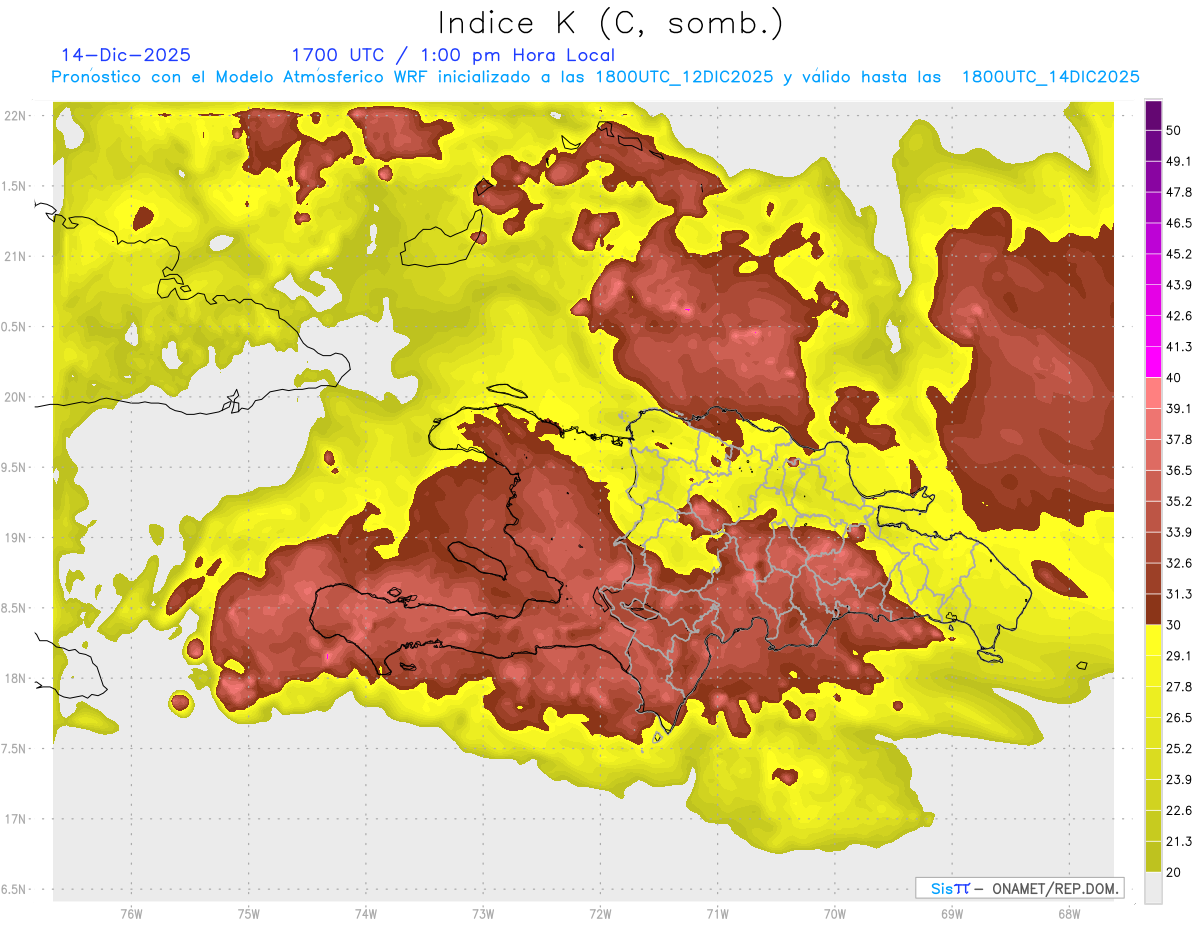Screen dimensions: 1200x927
Task: Click legend value 40
Action: tap(1174, 377)
